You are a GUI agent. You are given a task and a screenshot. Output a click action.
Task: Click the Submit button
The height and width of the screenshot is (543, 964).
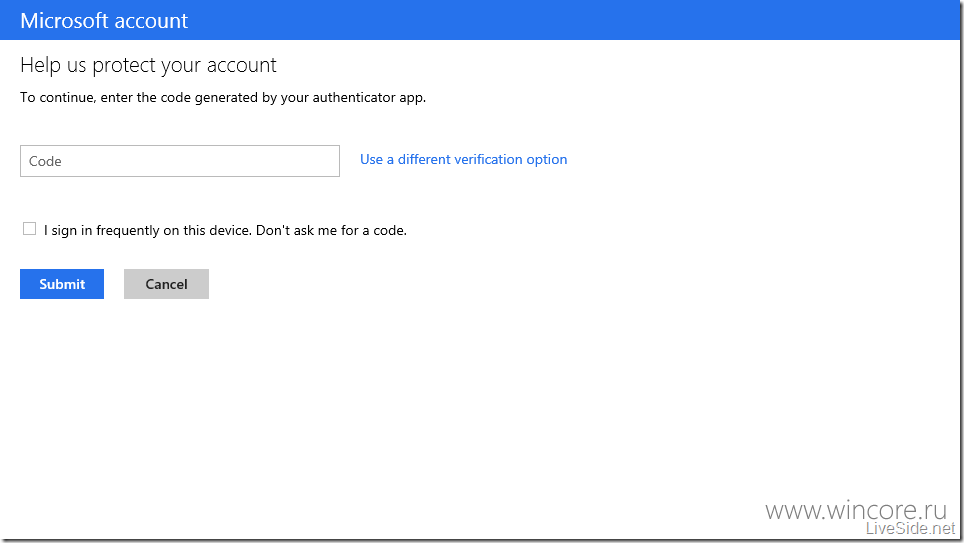(61, 284)
